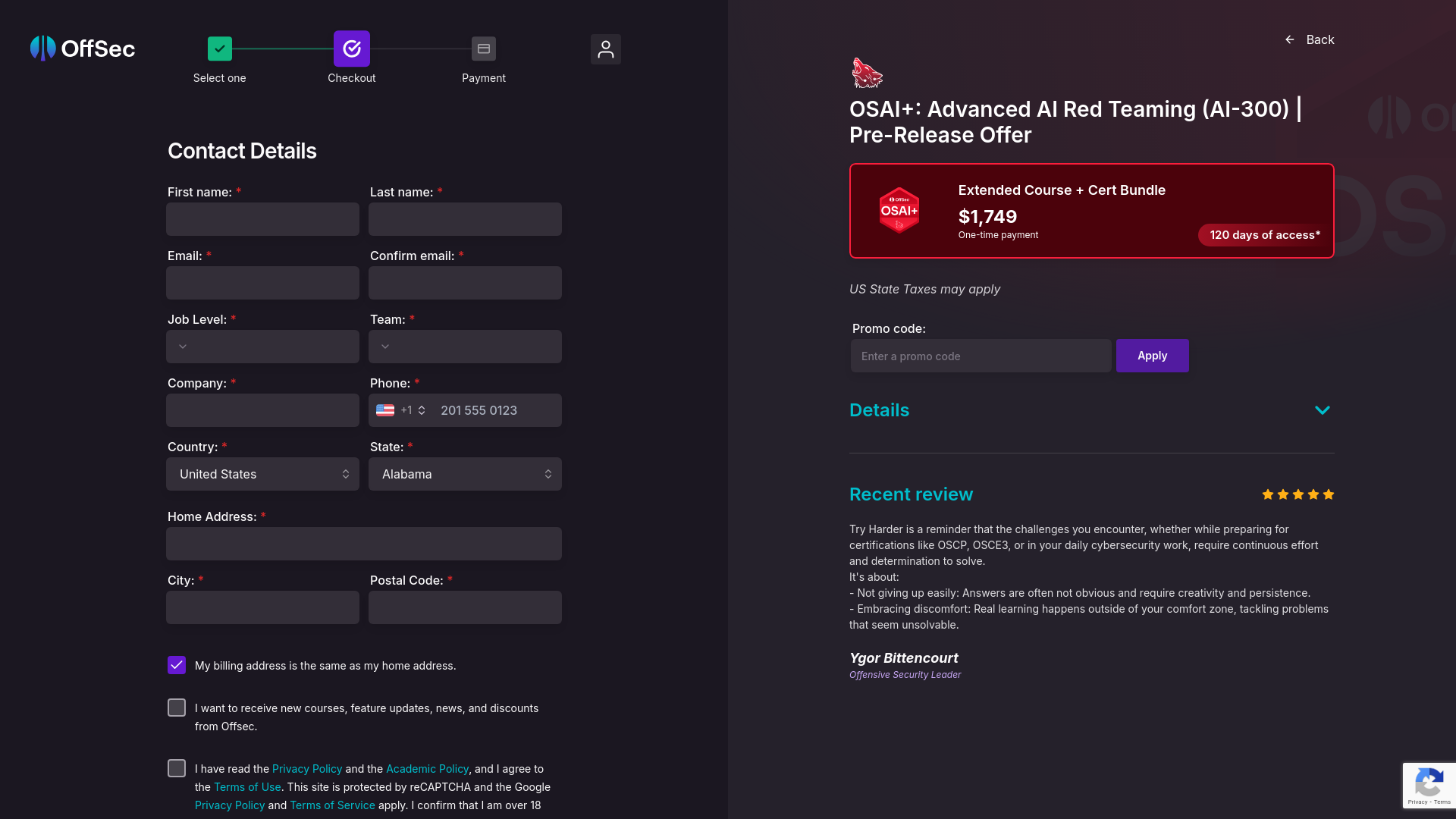This screenshot has height=819, width=1456.
Task: Open the user account icon
Action: coord(605,49)
